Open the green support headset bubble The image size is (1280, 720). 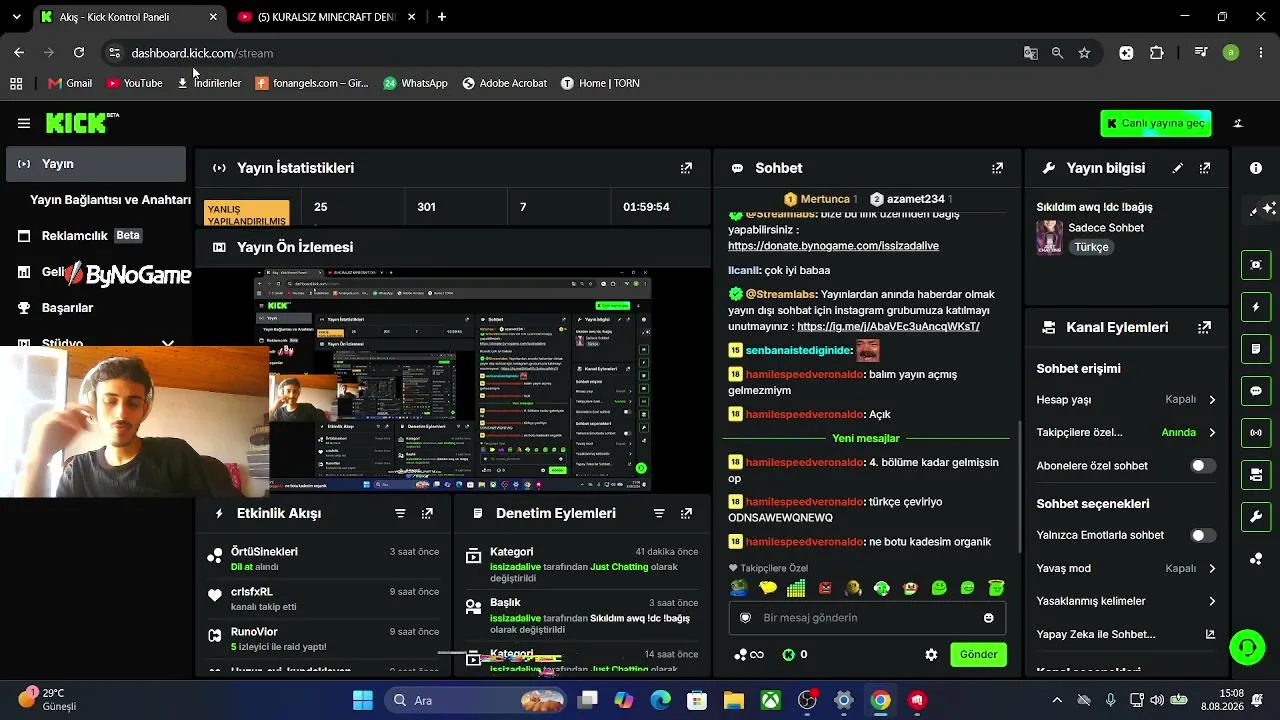coord(1247,647)
